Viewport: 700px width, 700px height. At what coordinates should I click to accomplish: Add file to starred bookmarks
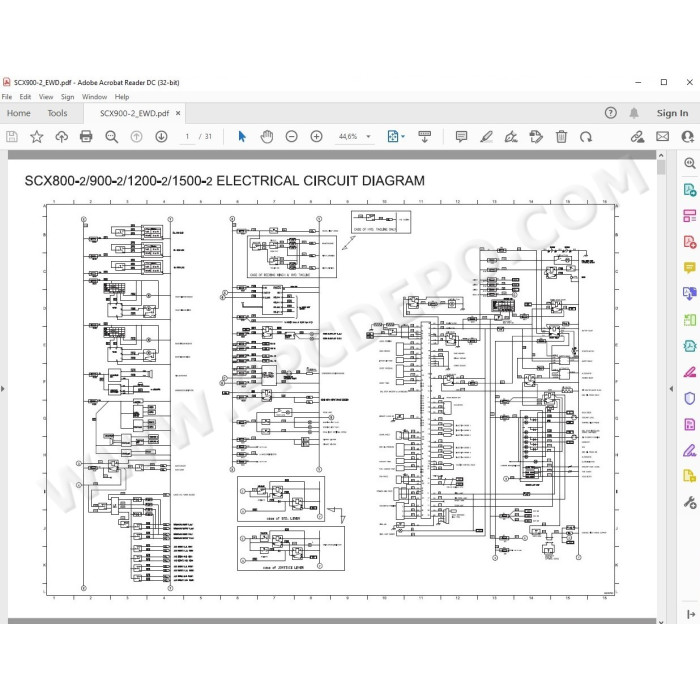[x=37, y=137]
